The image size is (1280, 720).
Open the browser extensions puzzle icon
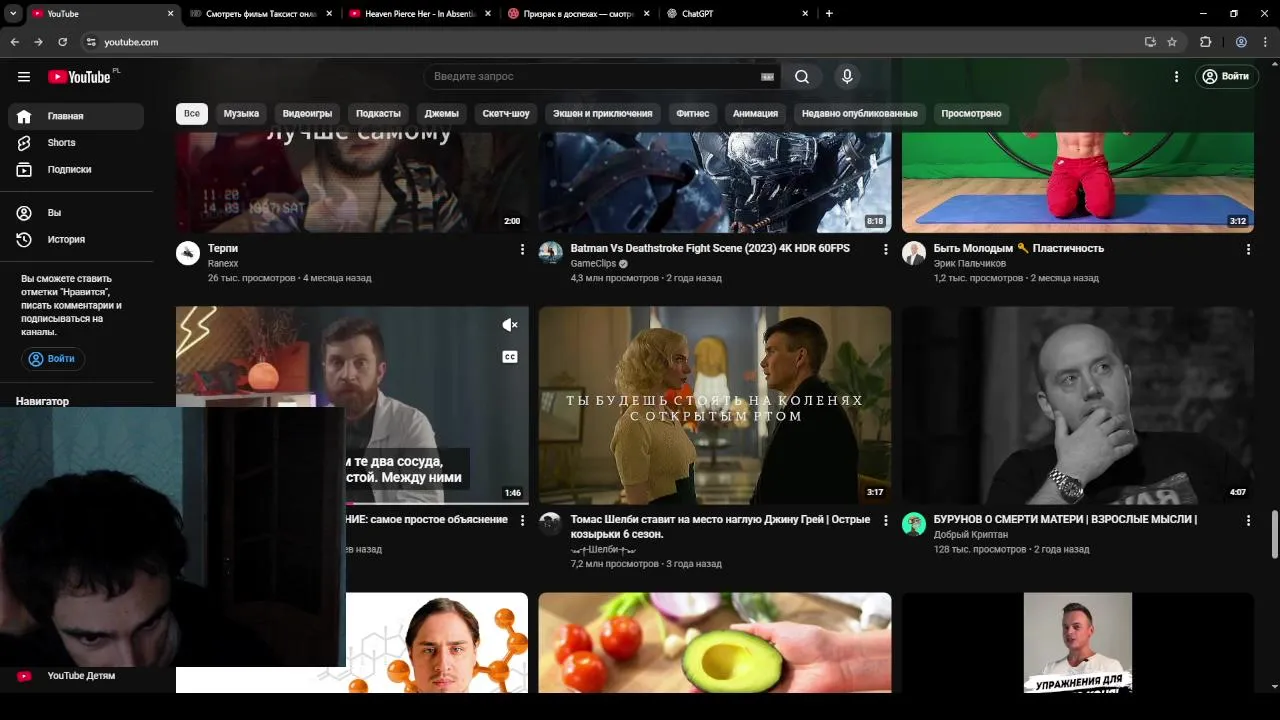tap(1205, 42)
